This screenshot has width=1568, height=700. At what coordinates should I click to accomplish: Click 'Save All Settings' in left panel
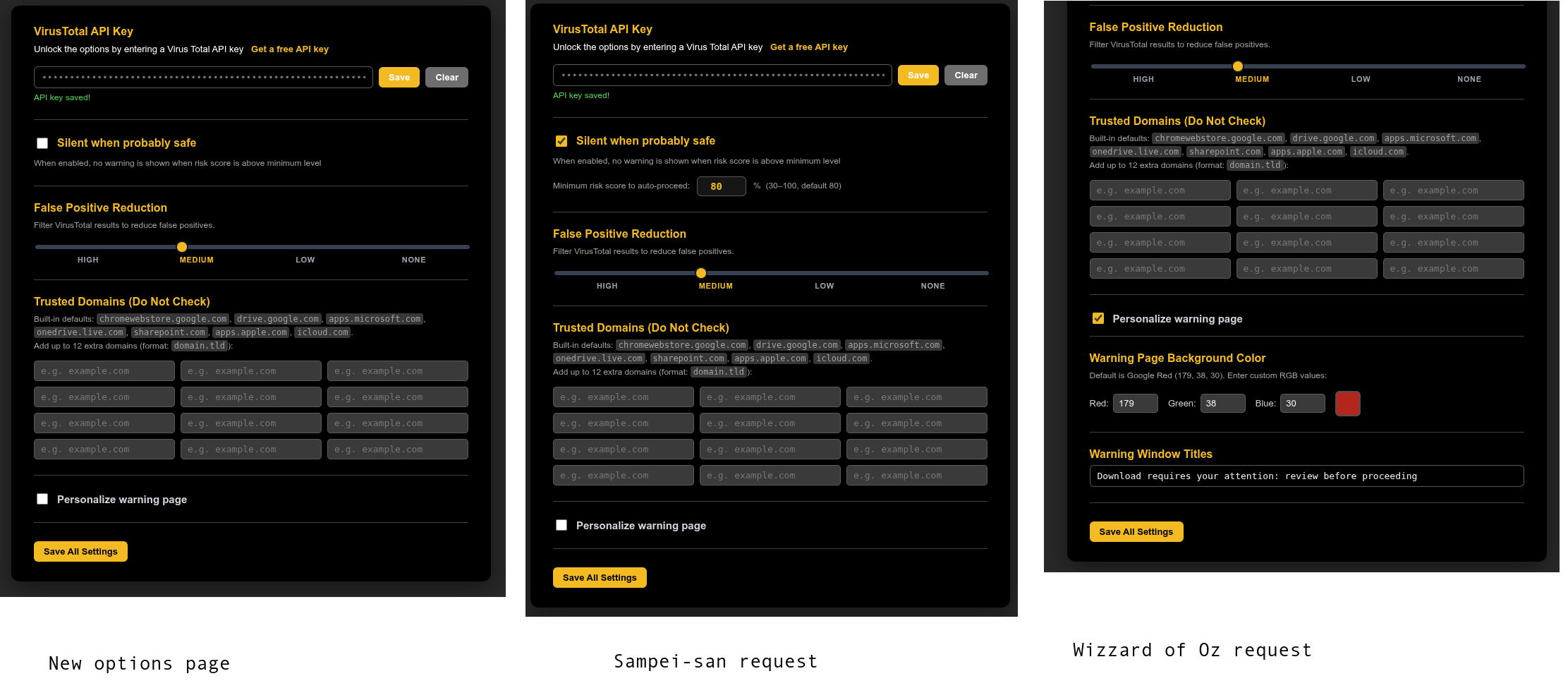tap(80, 552)
